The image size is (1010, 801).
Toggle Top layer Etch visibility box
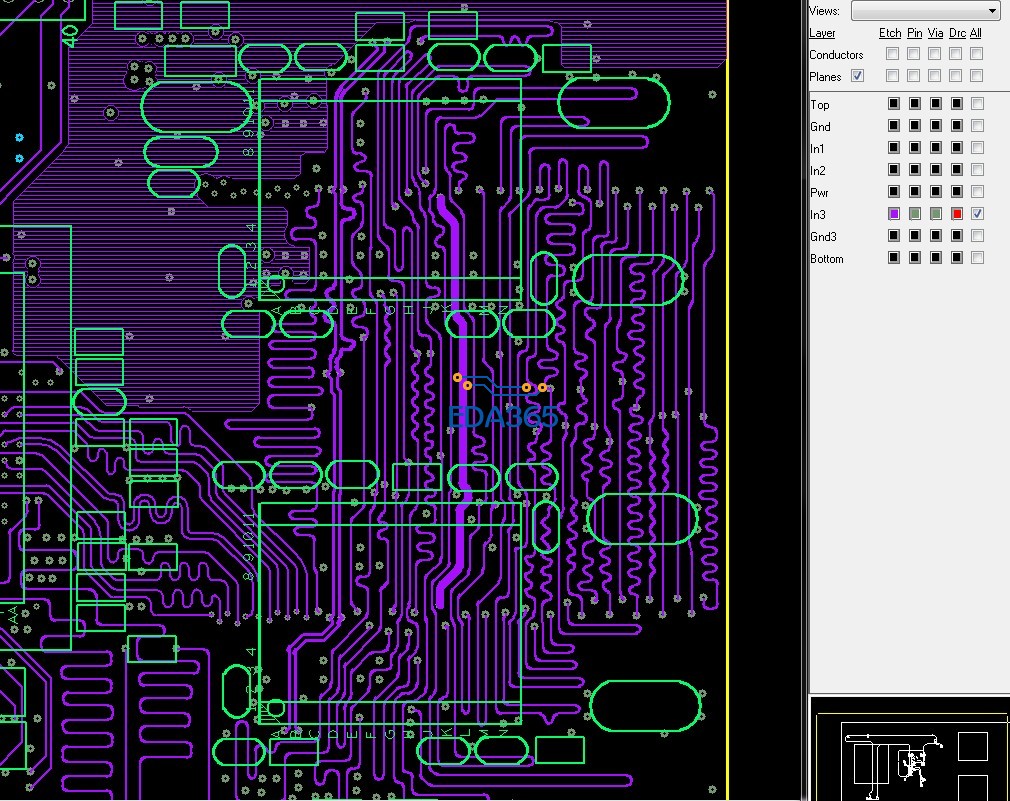coord(893,103)
